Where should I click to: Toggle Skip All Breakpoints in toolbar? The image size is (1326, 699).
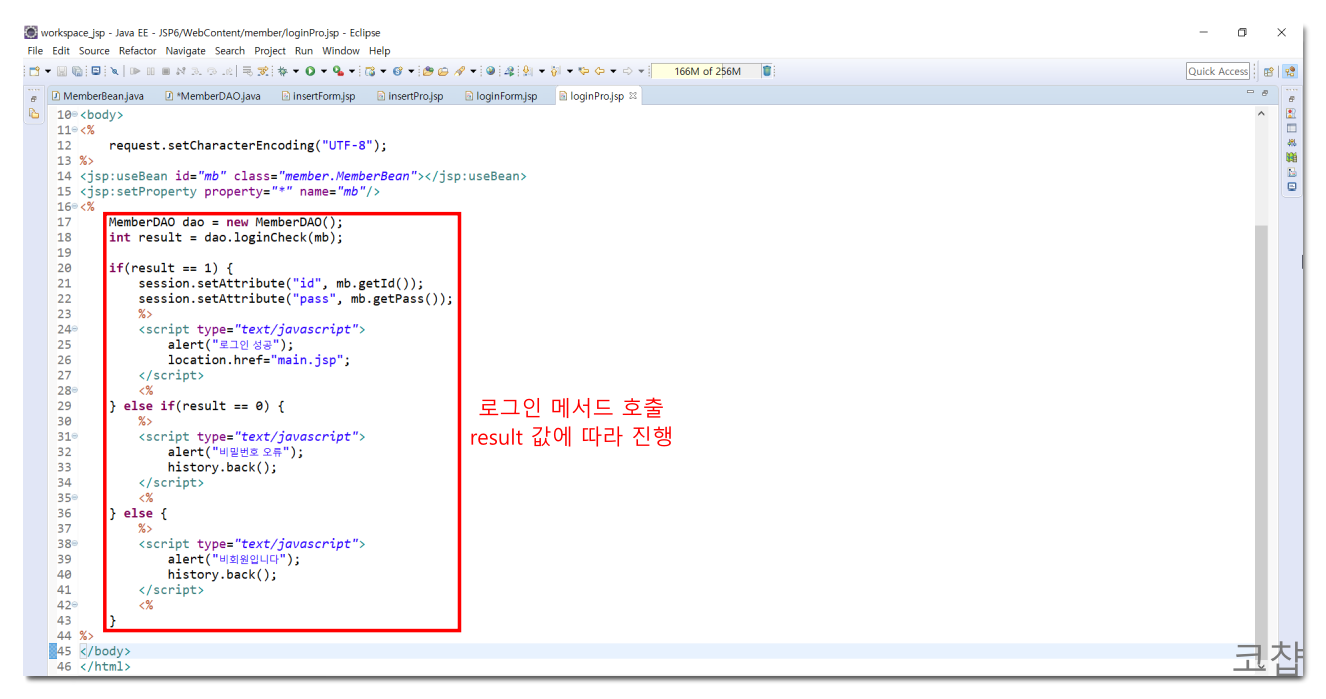tap(114, 71)
